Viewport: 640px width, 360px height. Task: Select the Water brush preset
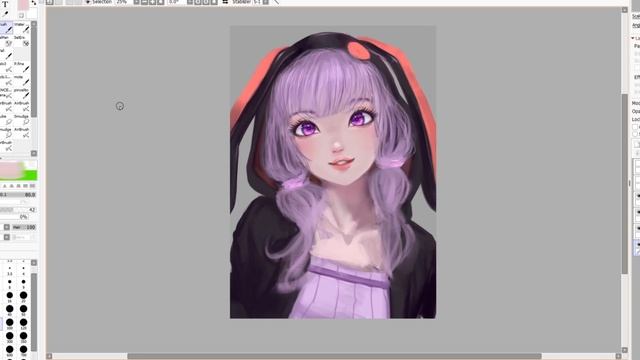coord(22,28)
